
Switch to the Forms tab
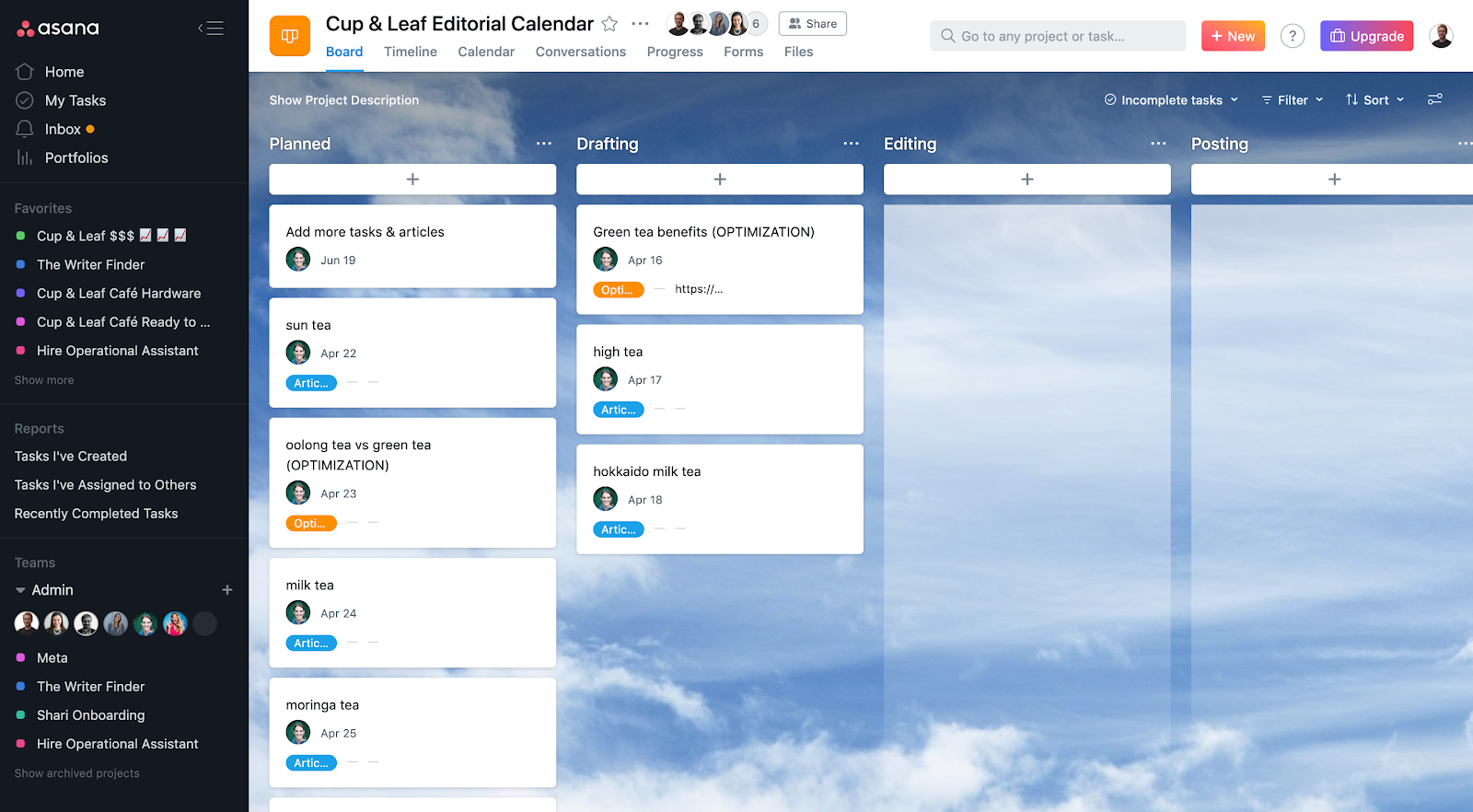click(744, 52)
